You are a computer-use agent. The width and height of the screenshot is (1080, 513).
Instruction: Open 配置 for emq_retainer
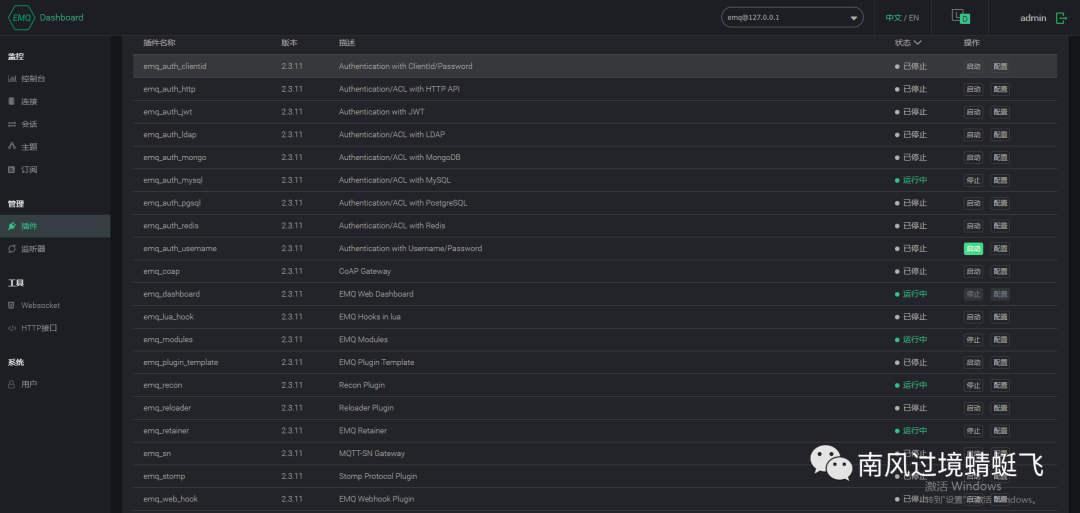click(x=1000, y=430)
